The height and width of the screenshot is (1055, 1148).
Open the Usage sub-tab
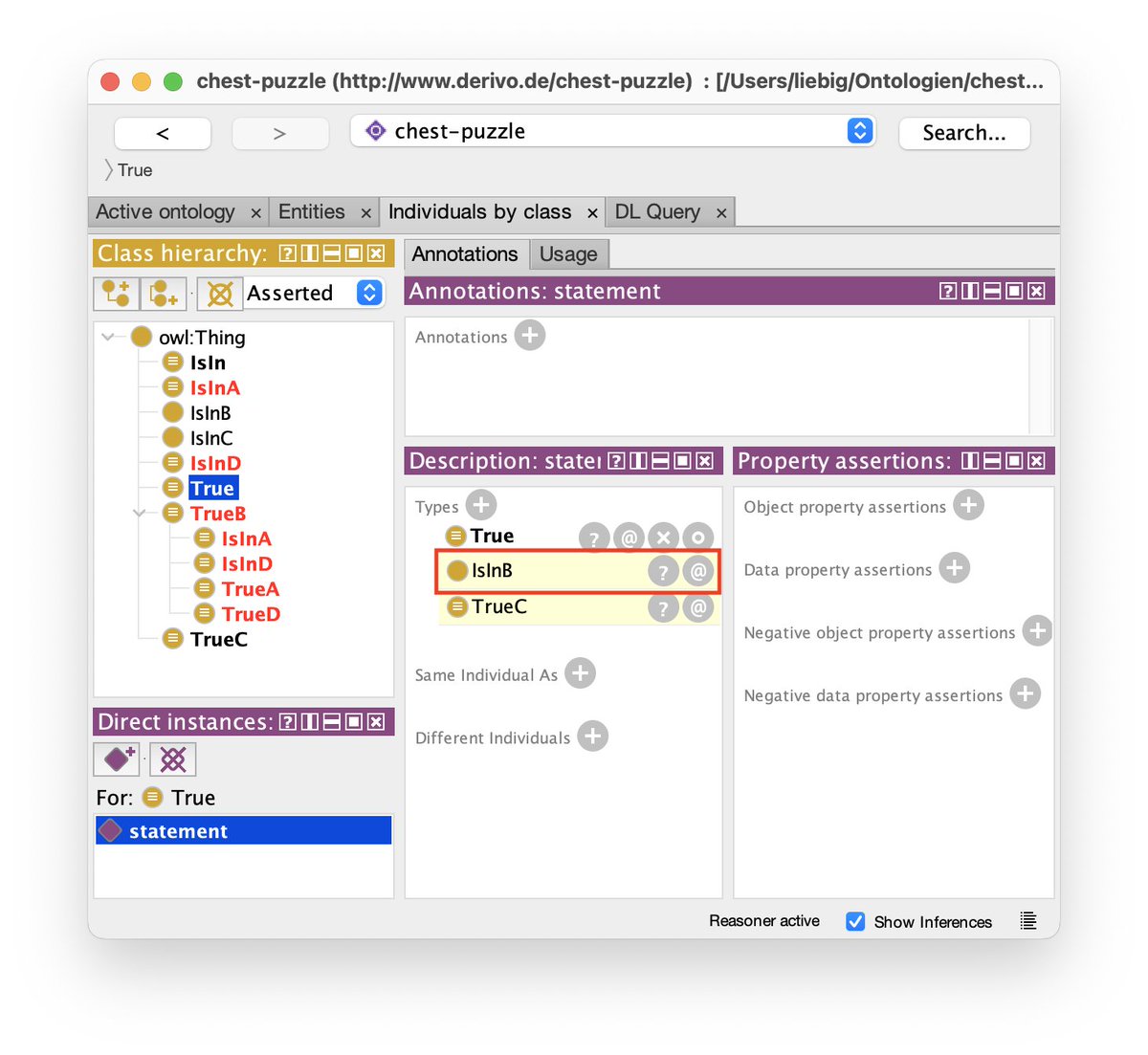568,254
